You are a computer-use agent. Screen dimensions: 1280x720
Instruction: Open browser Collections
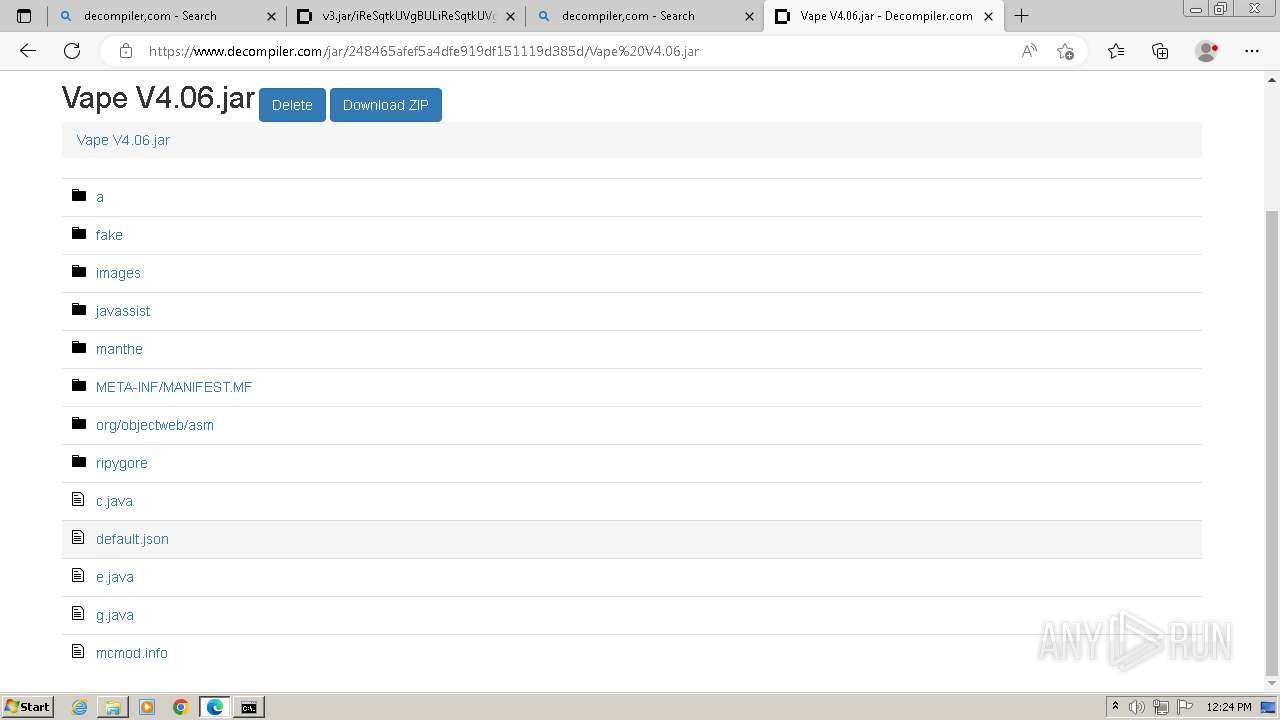[x=1160, y=51]
